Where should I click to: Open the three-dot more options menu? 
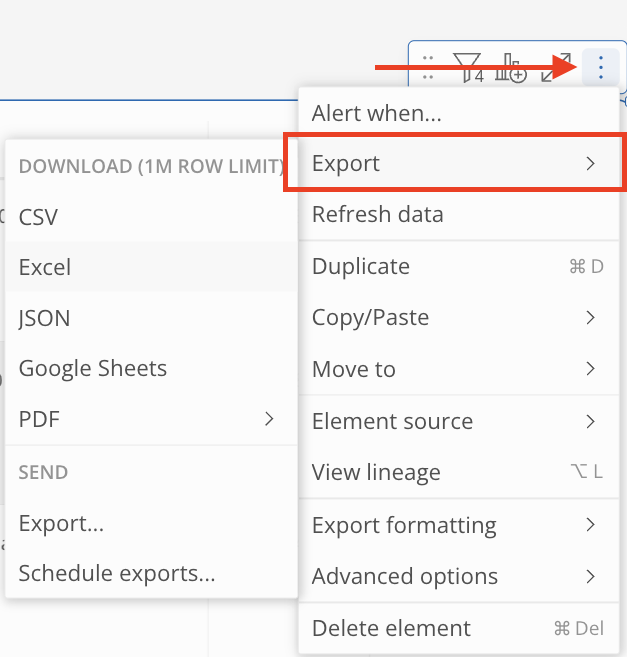pos(601,67)
